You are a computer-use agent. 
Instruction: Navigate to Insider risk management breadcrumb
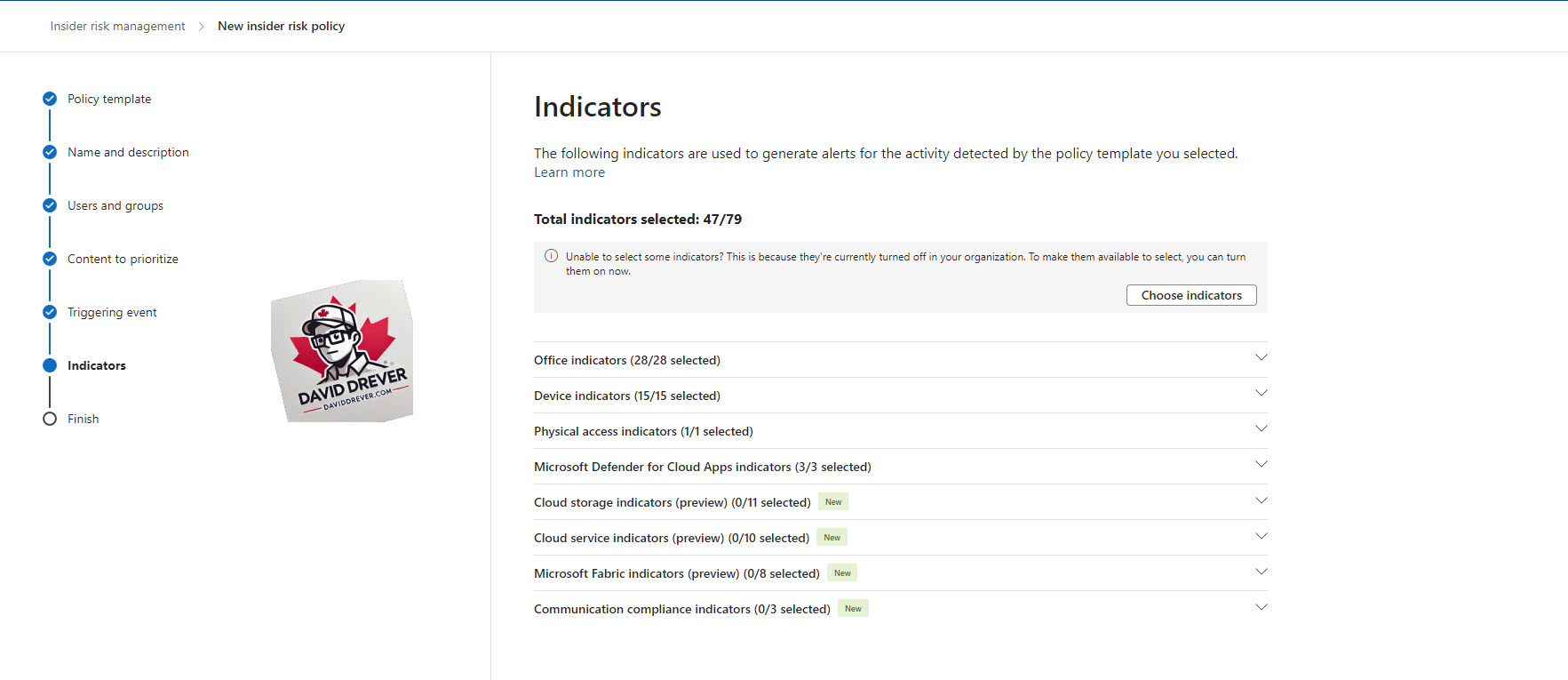click(x=118, y=27)
